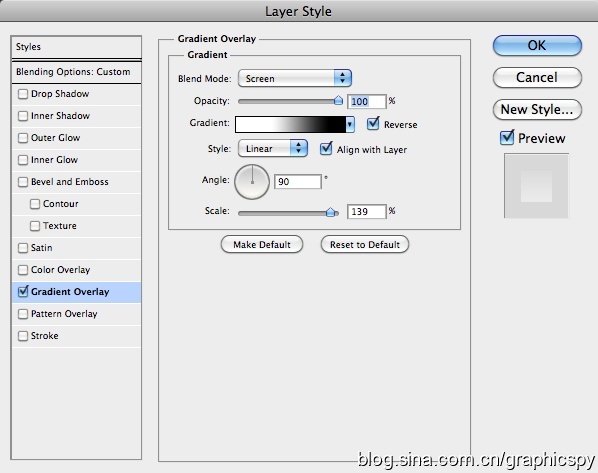Open the gradient picker arrow

[350, 124]
